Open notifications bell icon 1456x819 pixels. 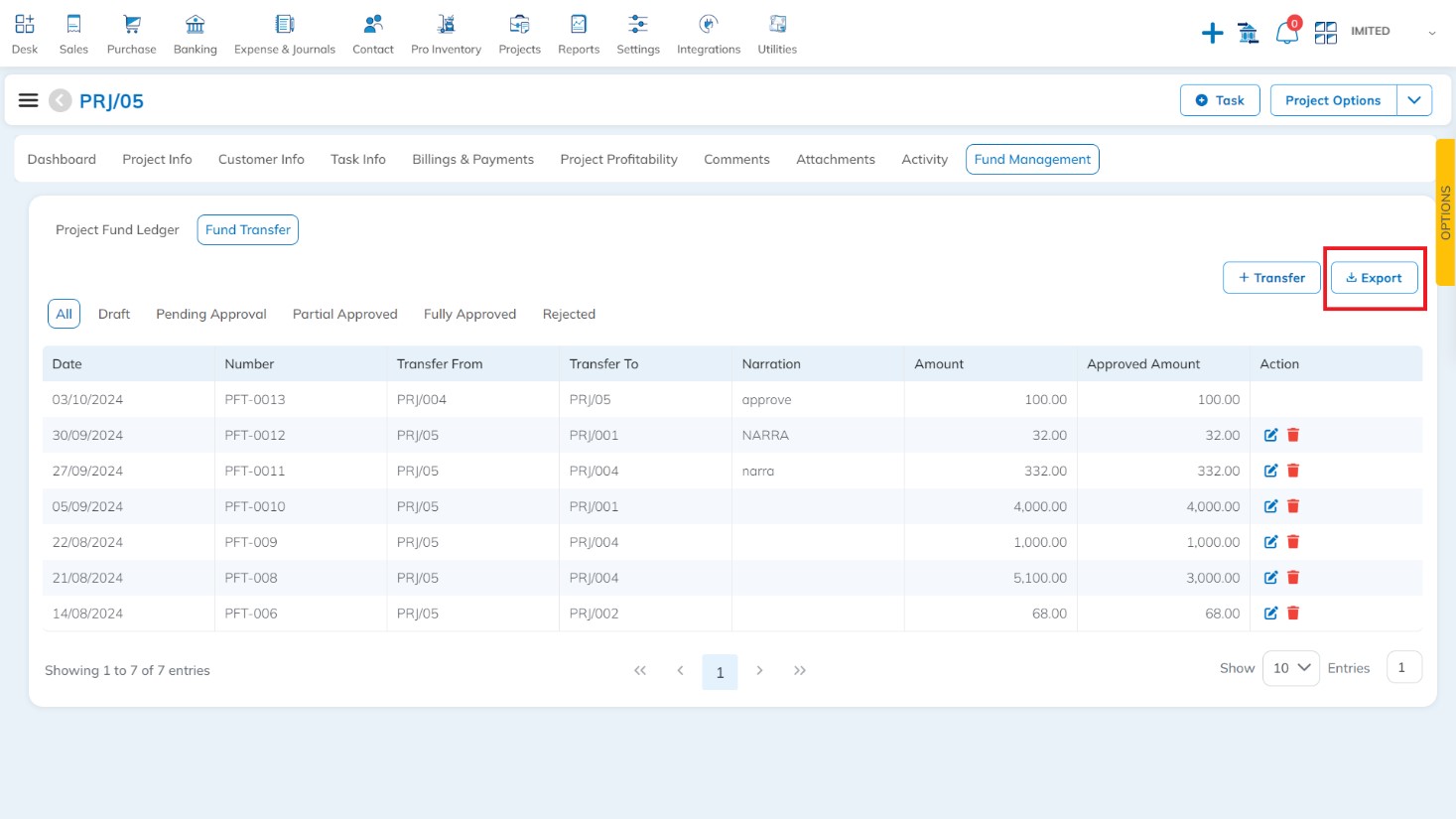(x=1286, y=33)
